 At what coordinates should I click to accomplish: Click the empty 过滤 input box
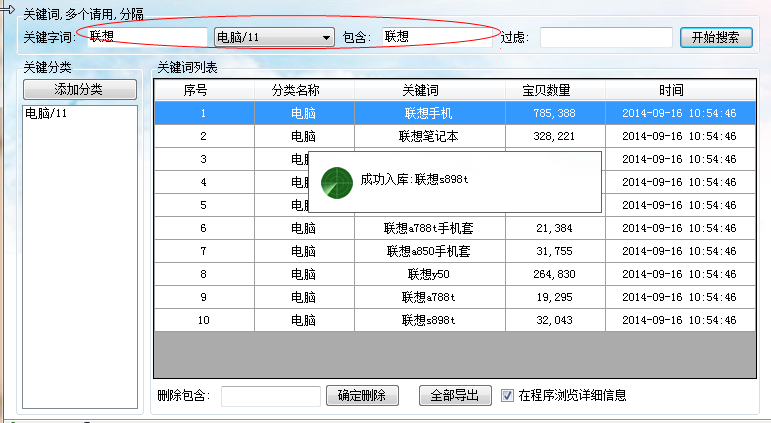tap(606, 37)
